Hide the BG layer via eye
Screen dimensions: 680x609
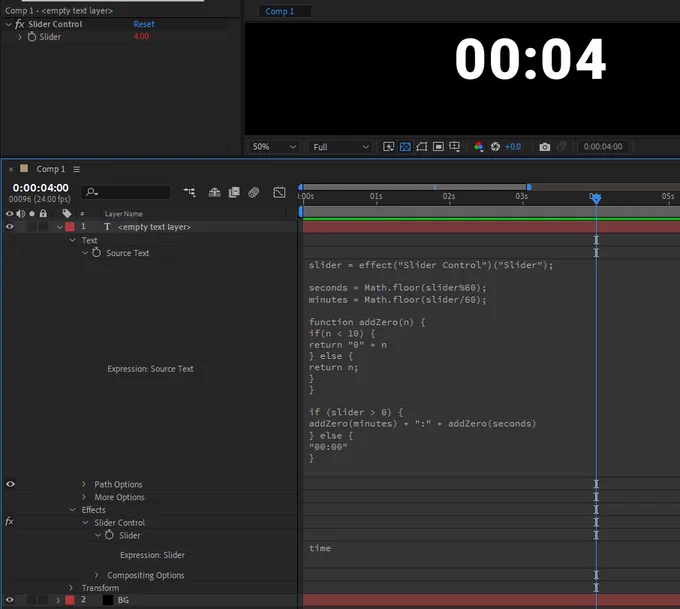(9, 600)
